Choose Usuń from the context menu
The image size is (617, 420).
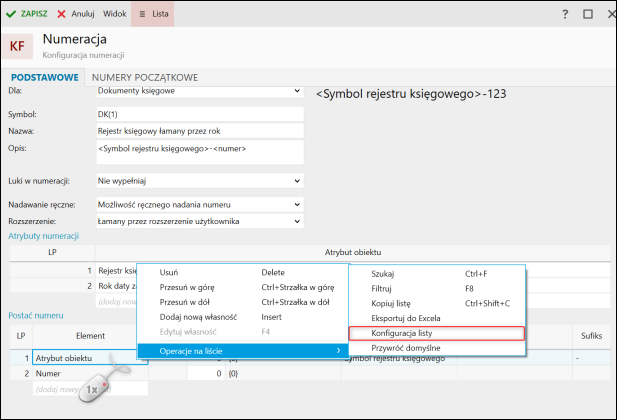coord(242,272)
